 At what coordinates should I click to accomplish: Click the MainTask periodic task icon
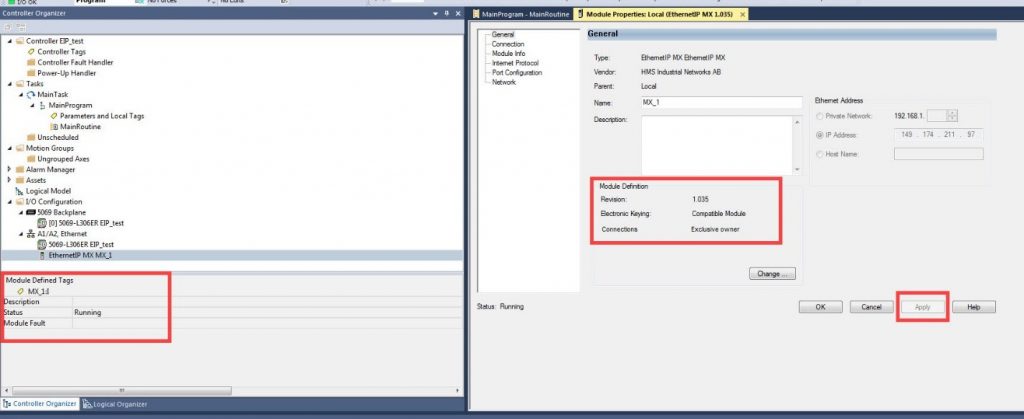pos(31,95)
